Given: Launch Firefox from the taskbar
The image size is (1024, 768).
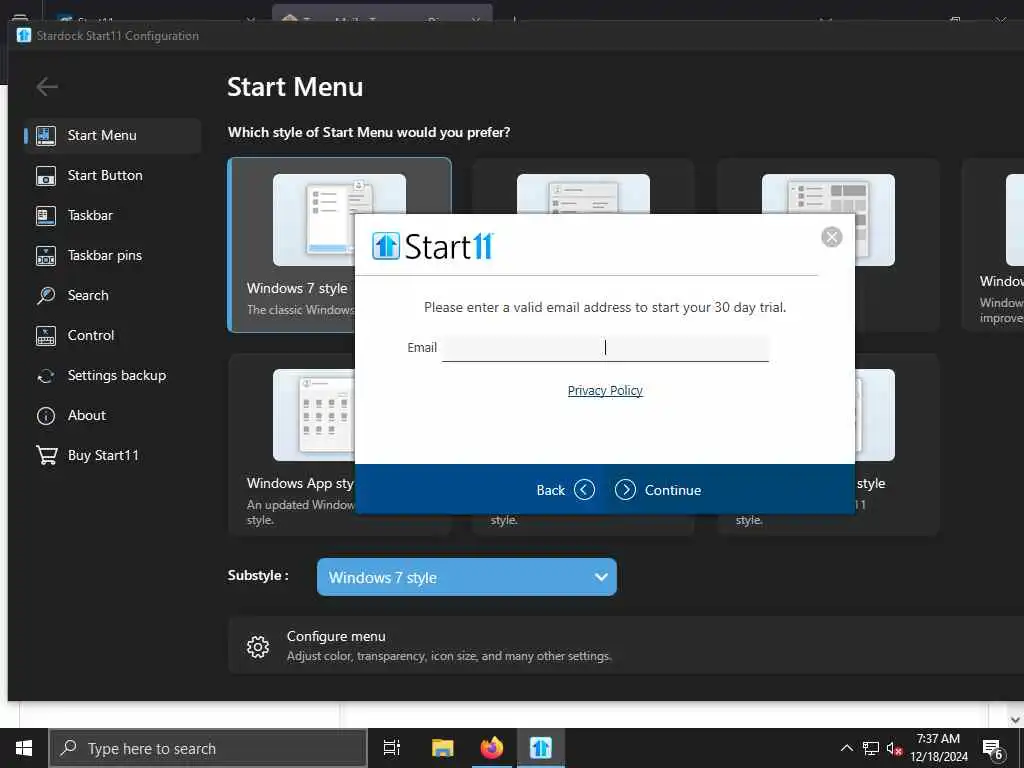Looking at the screenshot, I should [492, 748].
